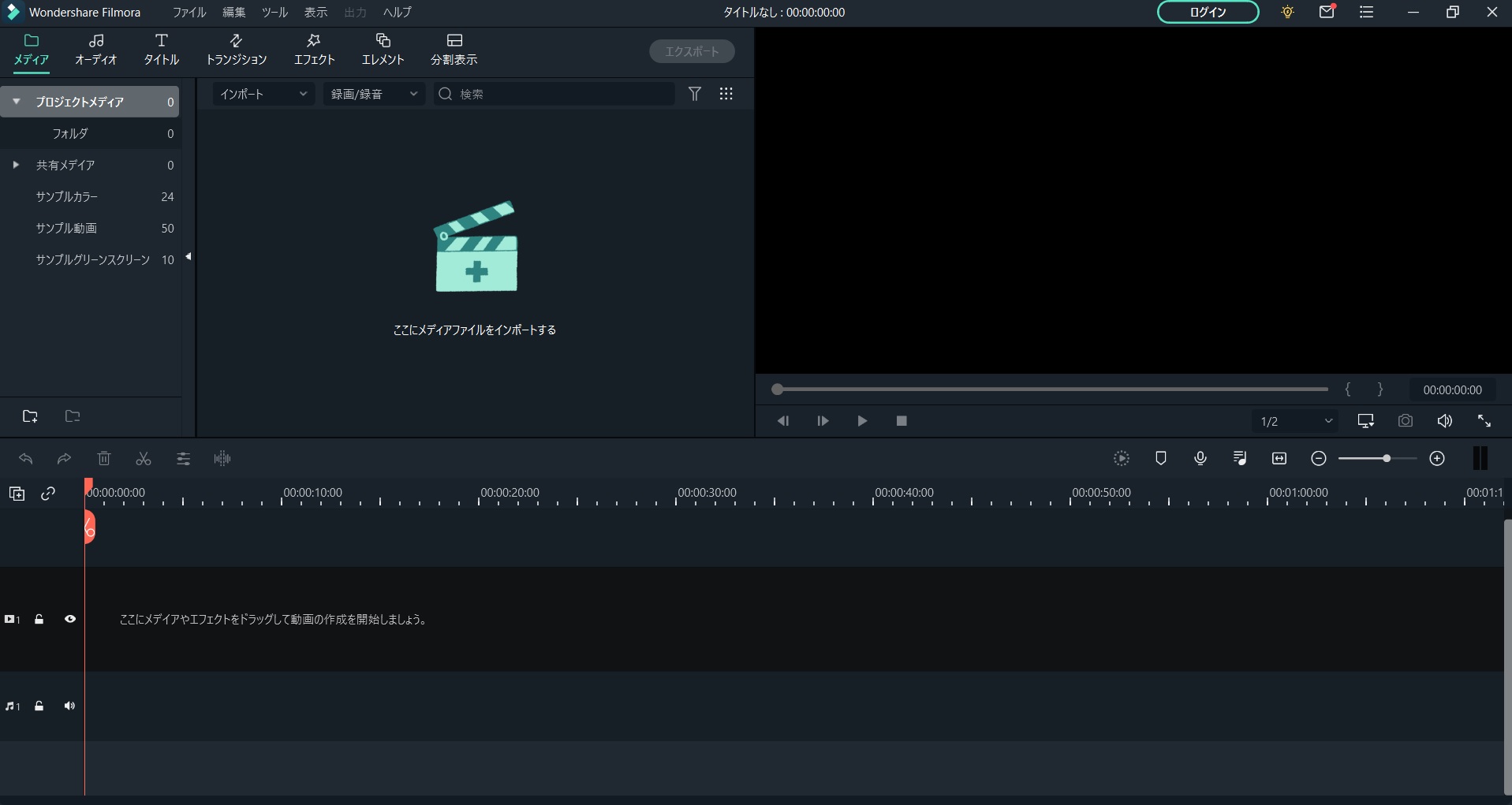The height and width of the screenshot is (805, 1512).
Task: Click inside the 検索 search field
Action: (x=552, y=93)
